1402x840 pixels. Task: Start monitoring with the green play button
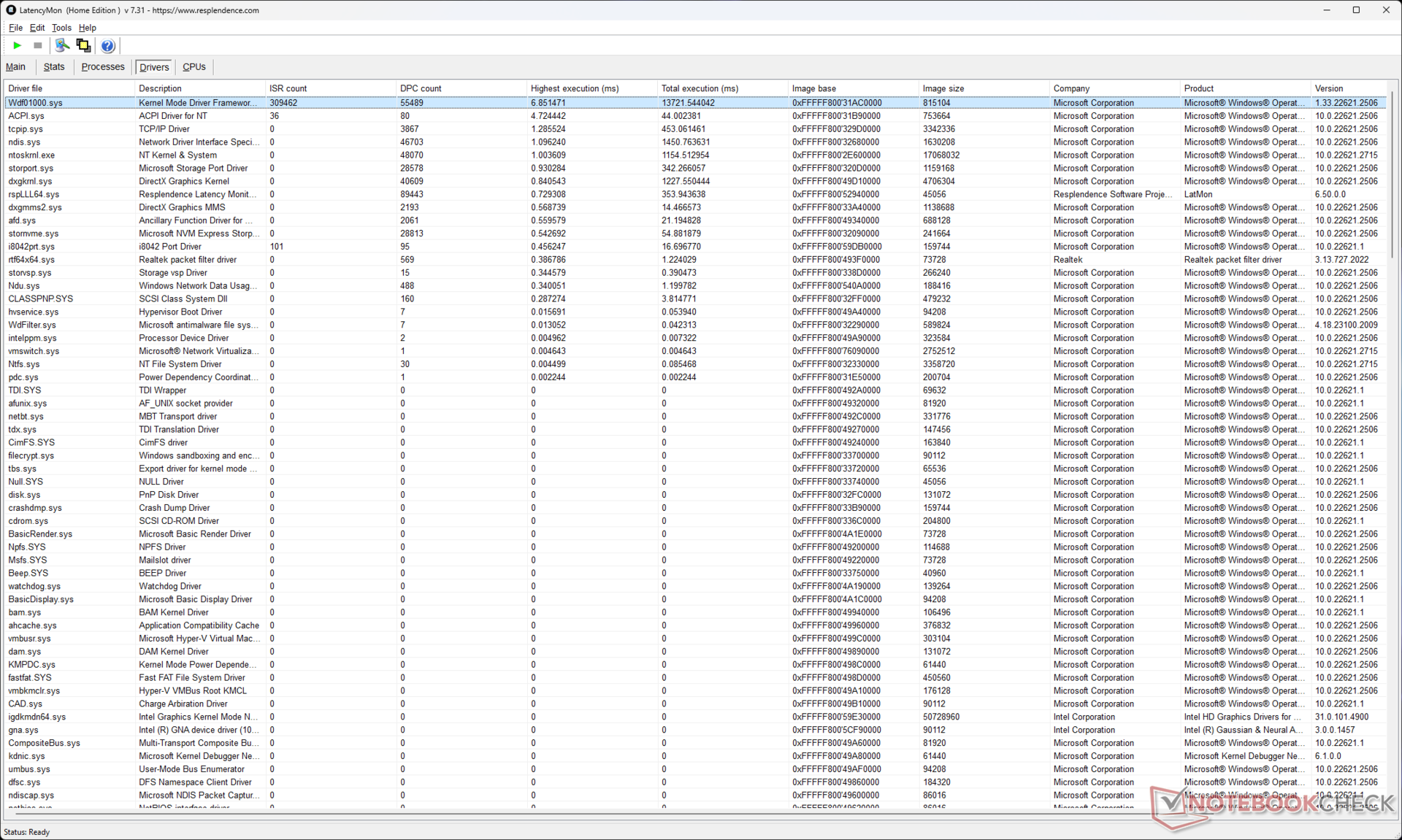[x=17, y=46]
